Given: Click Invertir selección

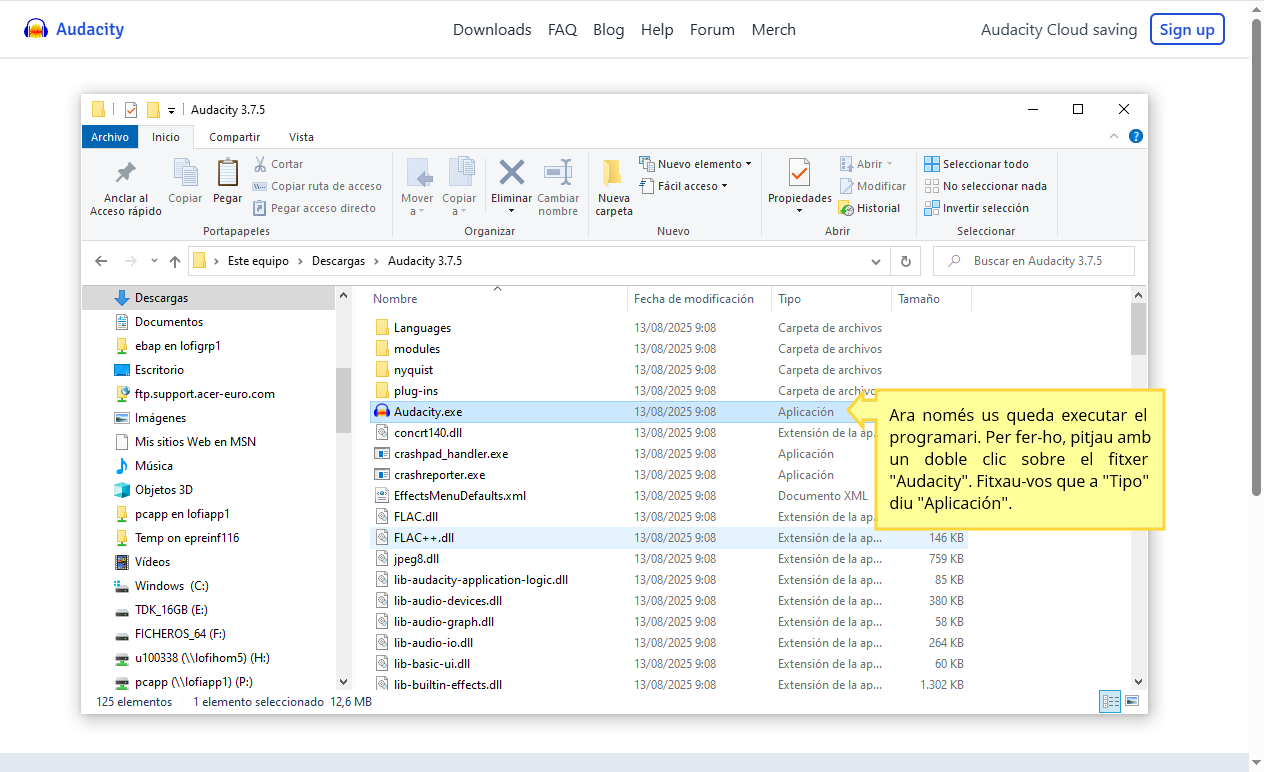Looking at the screenshot, I should tap(976, 208).
